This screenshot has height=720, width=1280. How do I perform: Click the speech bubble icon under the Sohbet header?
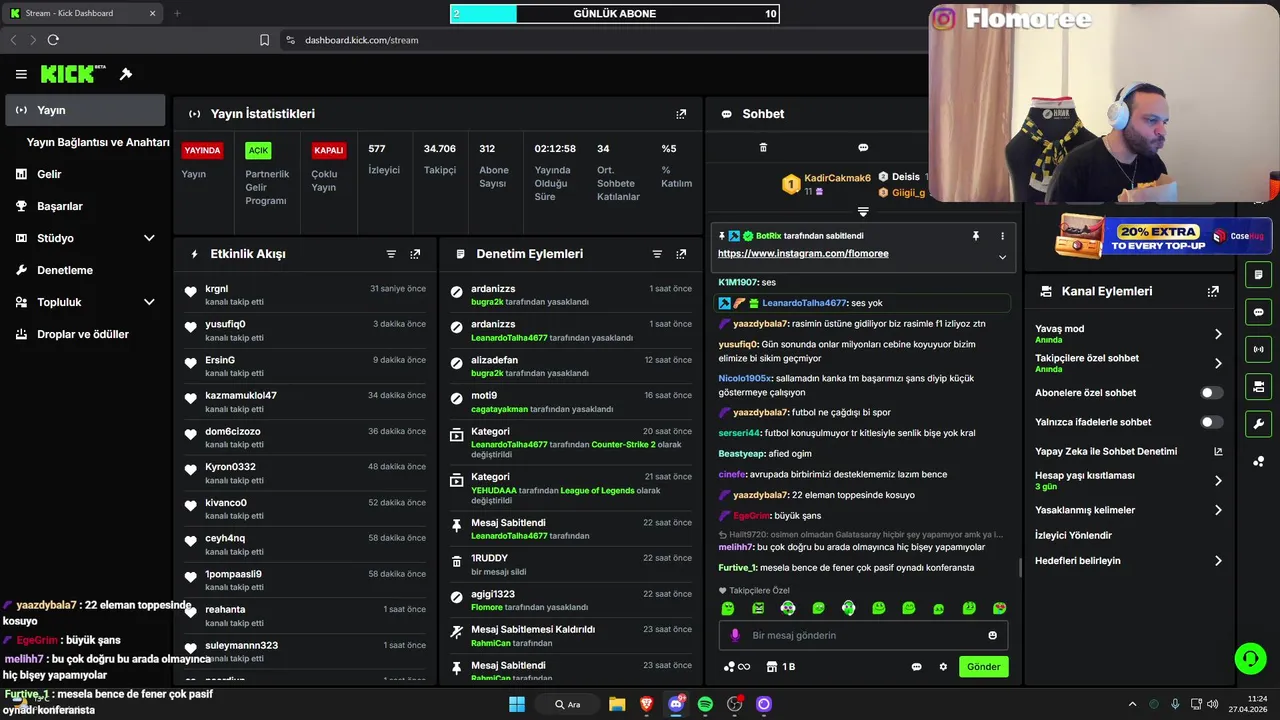point(863,148)
